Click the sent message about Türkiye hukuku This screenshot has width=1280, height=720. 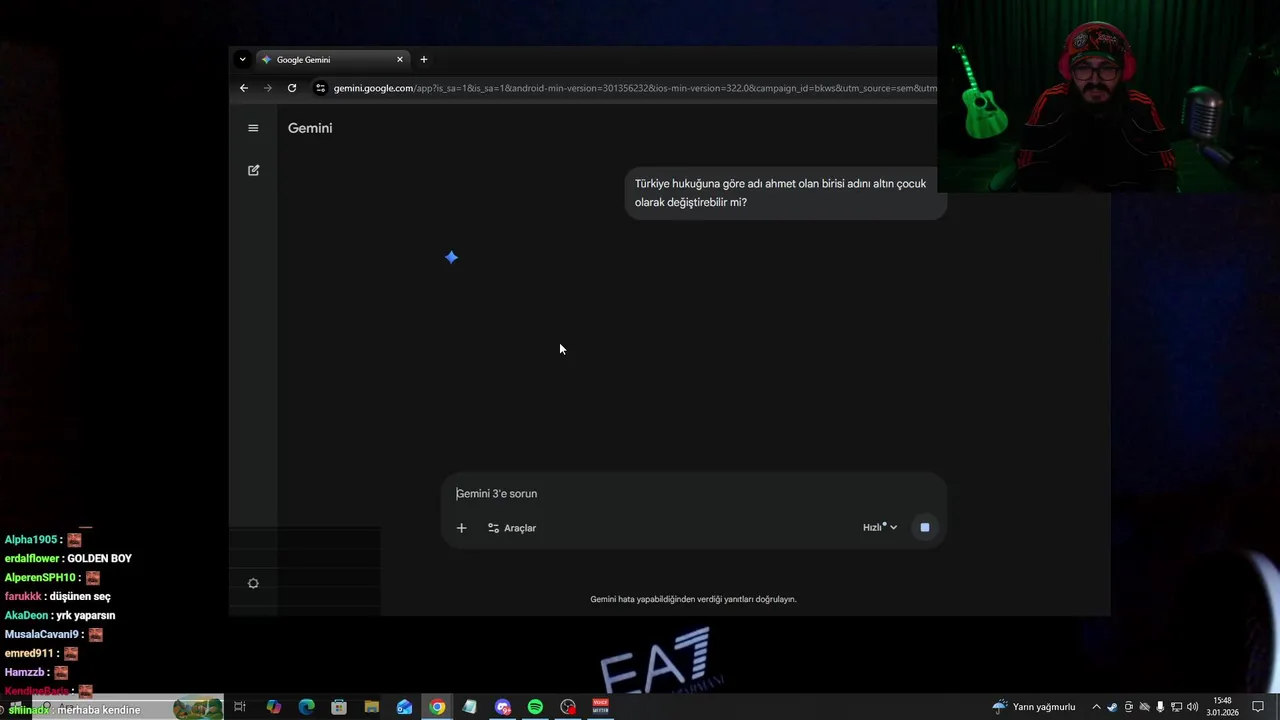click(x=785, y=193)
